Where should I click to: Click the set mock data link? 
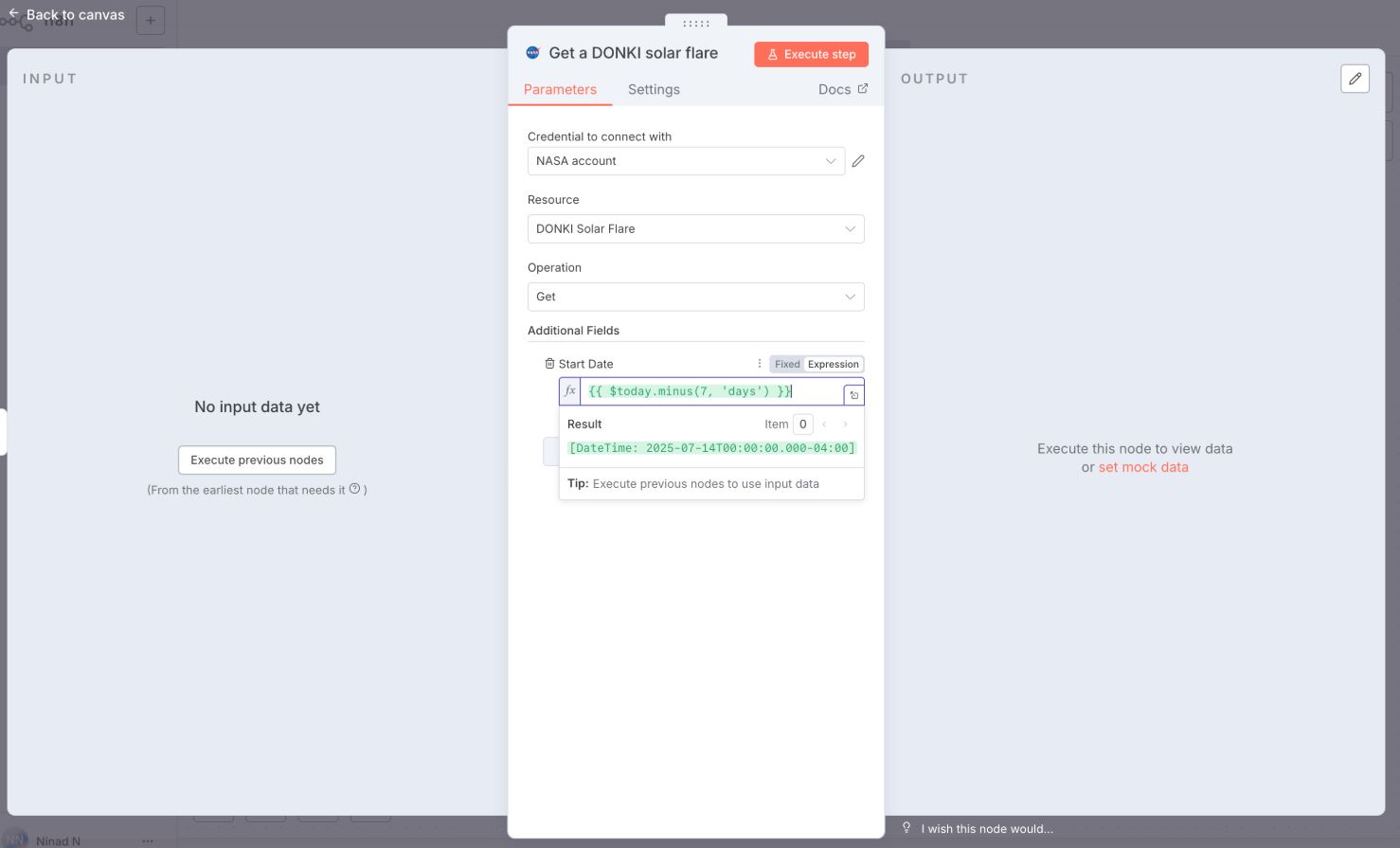point(1143,467)
